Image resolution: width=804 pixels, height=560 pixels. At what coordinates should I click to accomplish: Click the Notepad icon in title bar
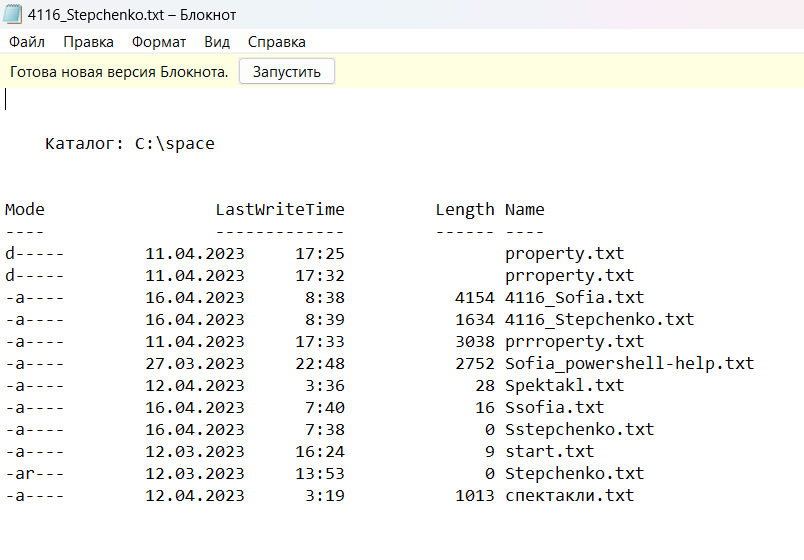point(13,14)
